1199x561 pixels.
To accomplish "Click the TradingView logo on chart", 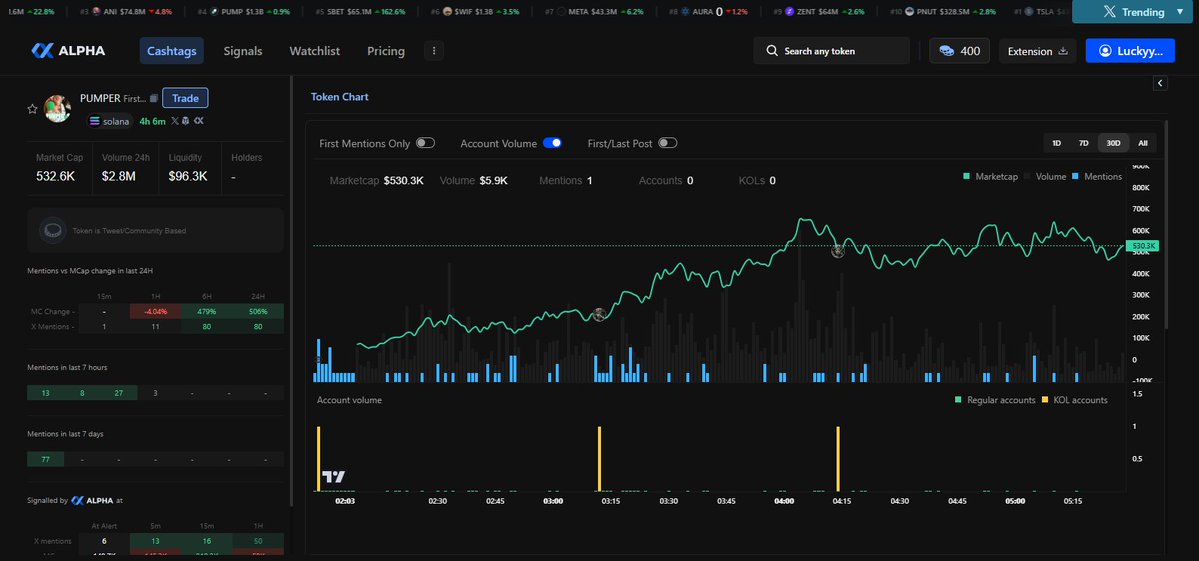I will [333, 477].
